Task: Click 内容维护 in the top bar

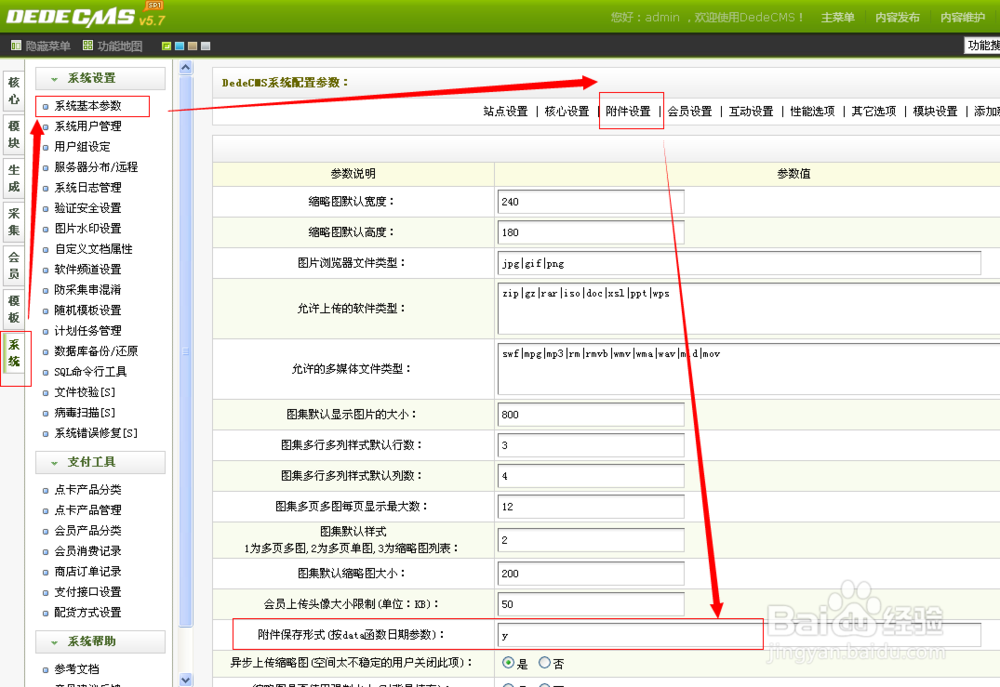Action: point(962,17)
